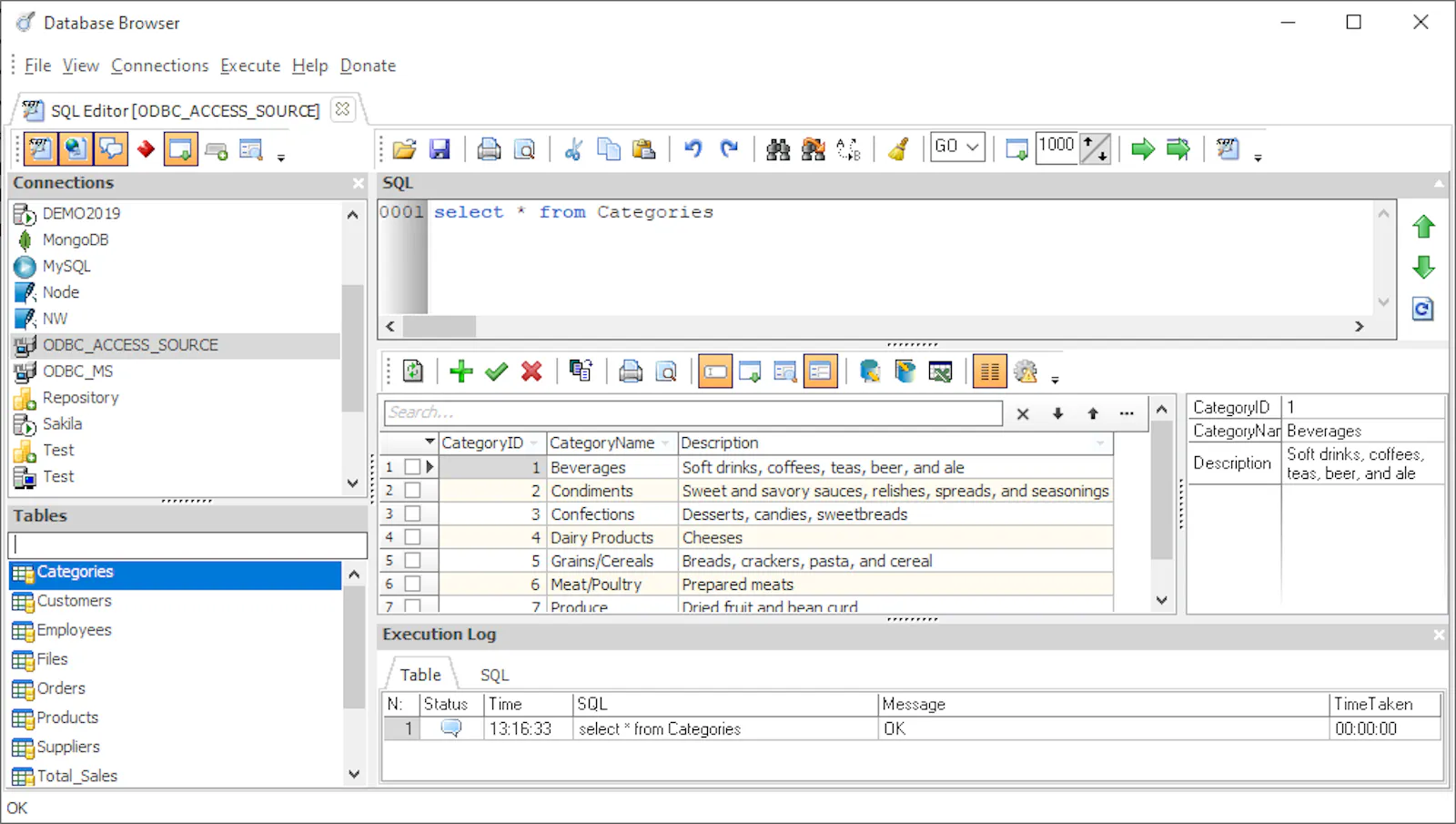Add new record with green plus
The height and width of the screenshot is (824, 1456).
pos(461,371)
